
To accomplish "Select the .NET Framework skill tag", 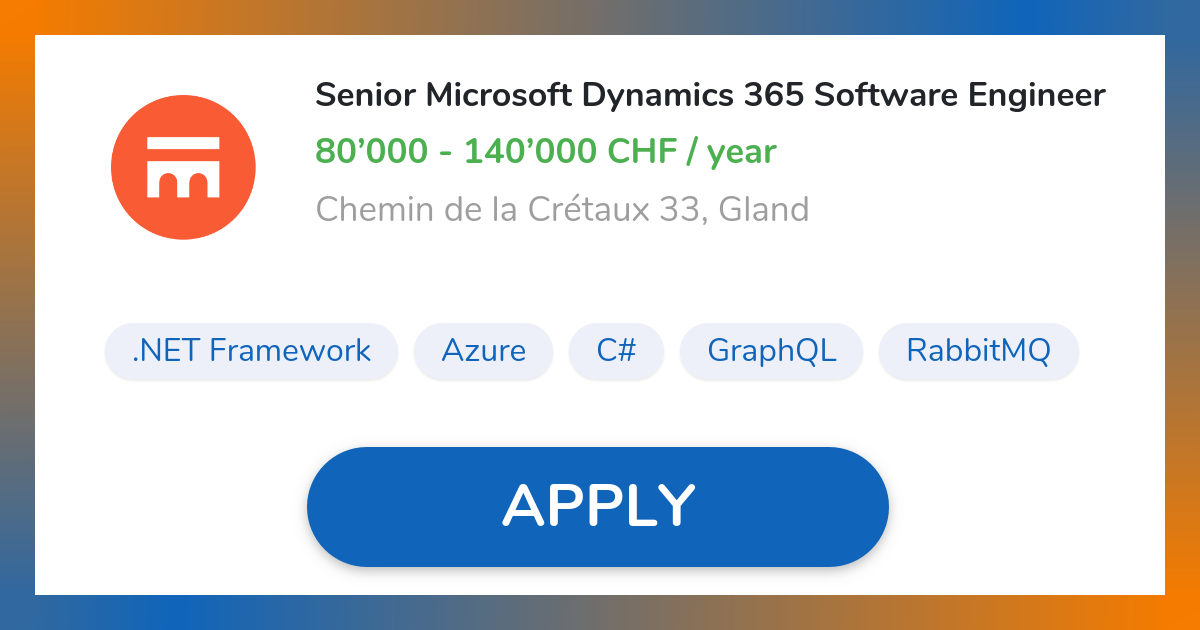I will coord(250,351).
